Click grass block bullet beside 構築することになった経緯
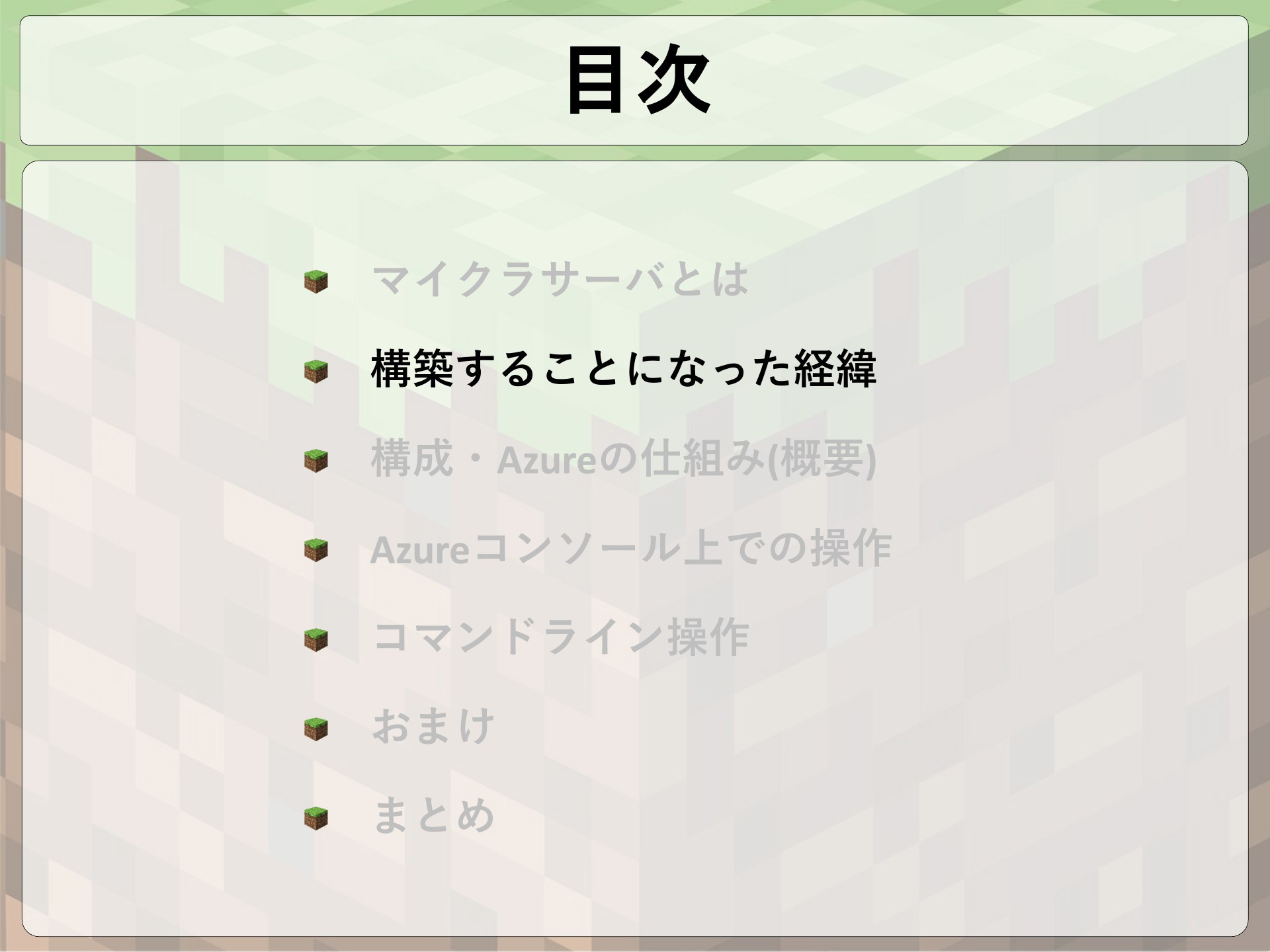 tap(316, 372)
